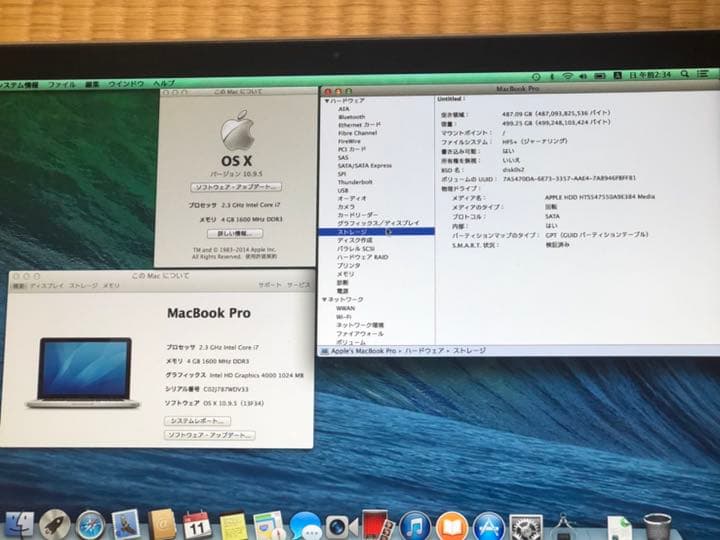Click Time Machine menu bar icon

pyautogui.click(x=536, y=77)
